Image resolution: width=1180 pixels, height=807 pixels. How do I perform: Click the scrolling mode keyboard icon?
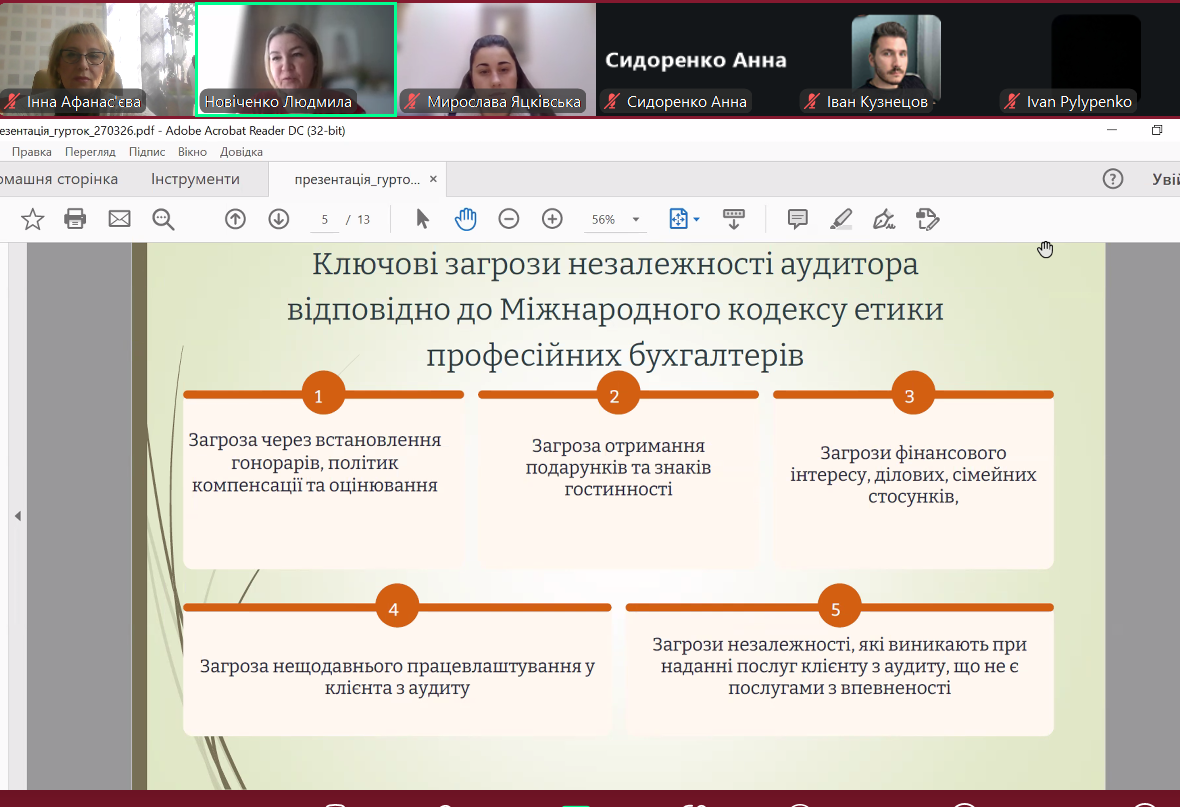pyautogui.click(x=734, y=219)
